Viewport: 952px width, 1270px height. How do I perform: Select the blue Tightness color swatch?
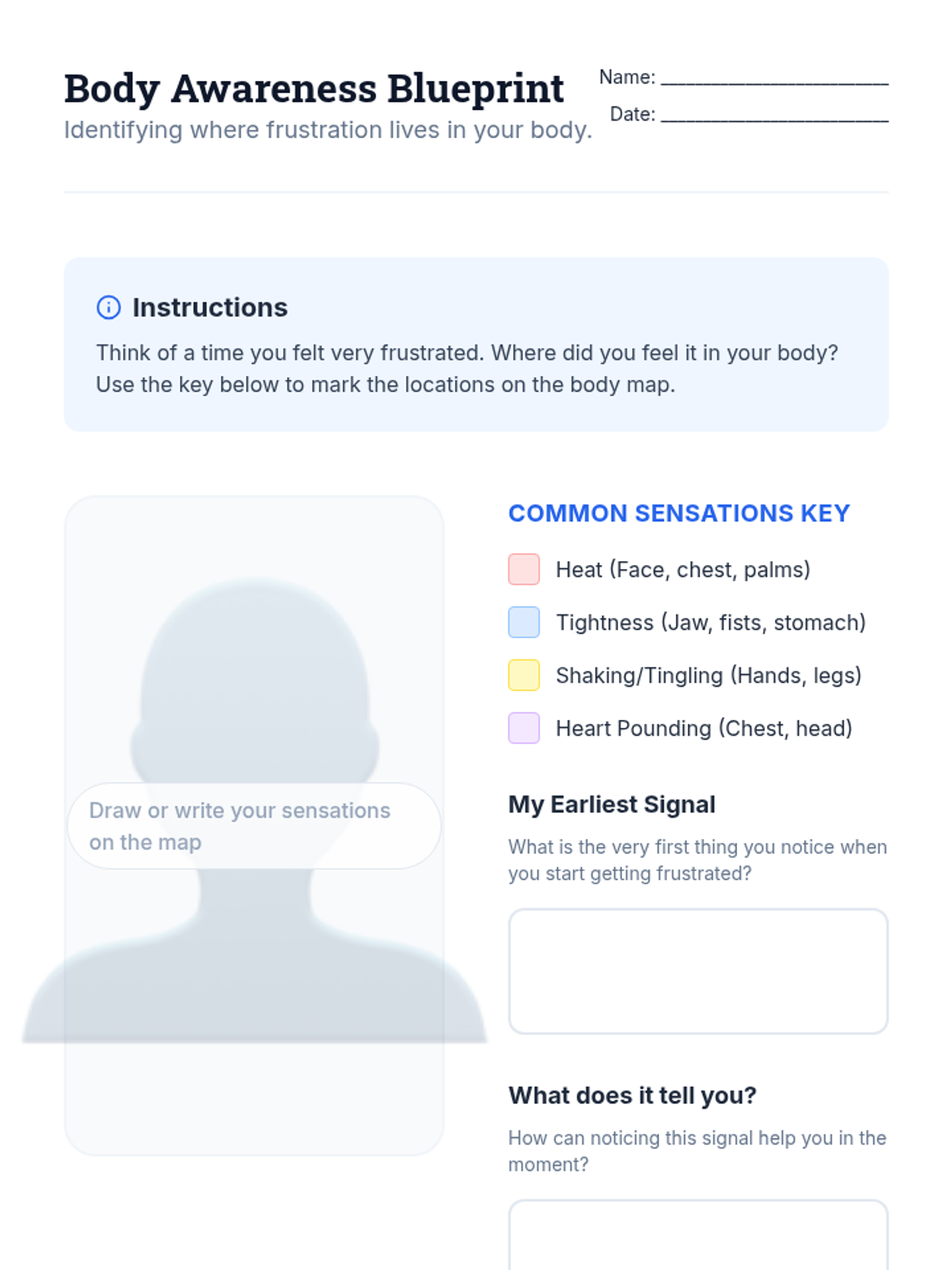pos(524,622)
